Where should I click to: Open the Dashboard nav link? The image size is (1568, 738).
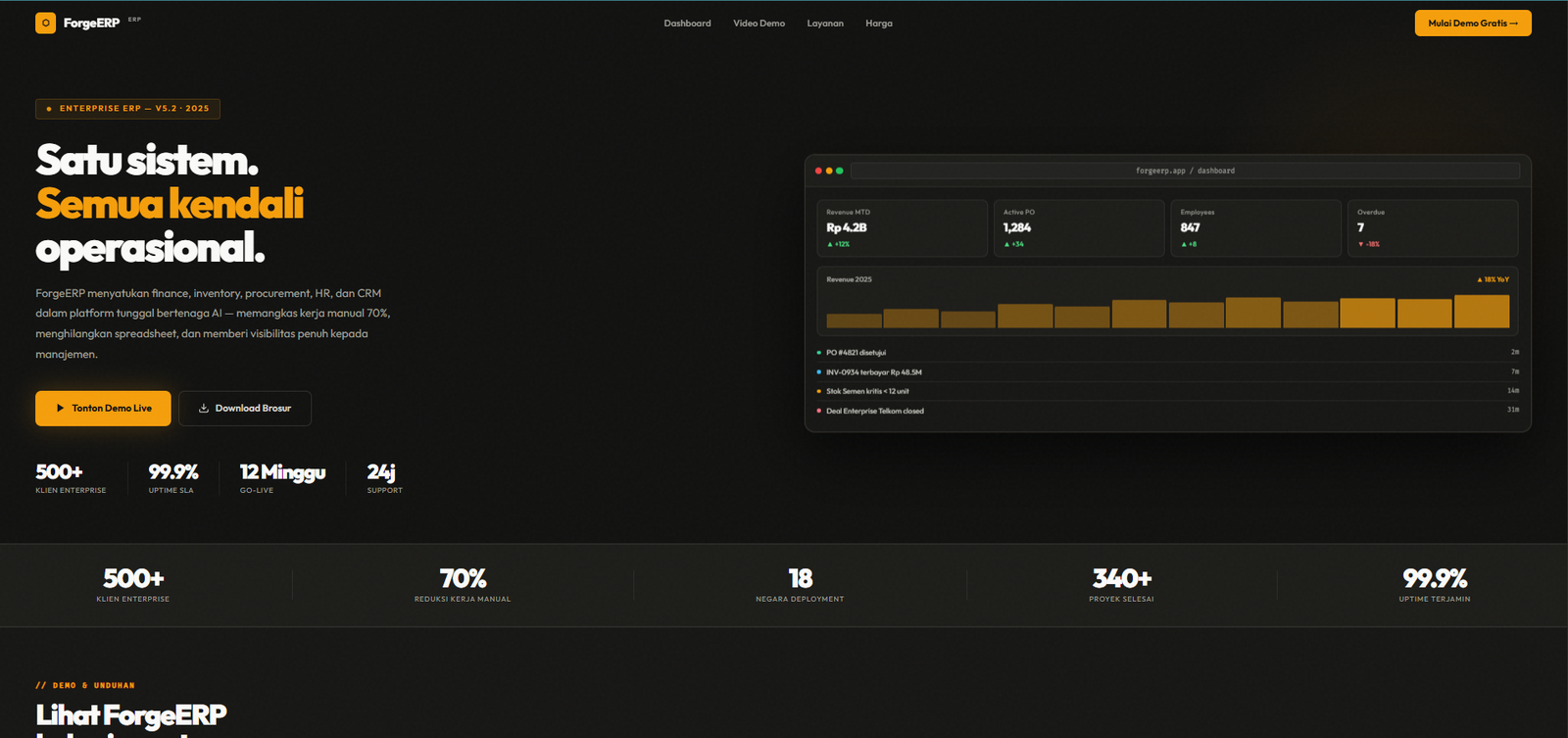point(687,24)
